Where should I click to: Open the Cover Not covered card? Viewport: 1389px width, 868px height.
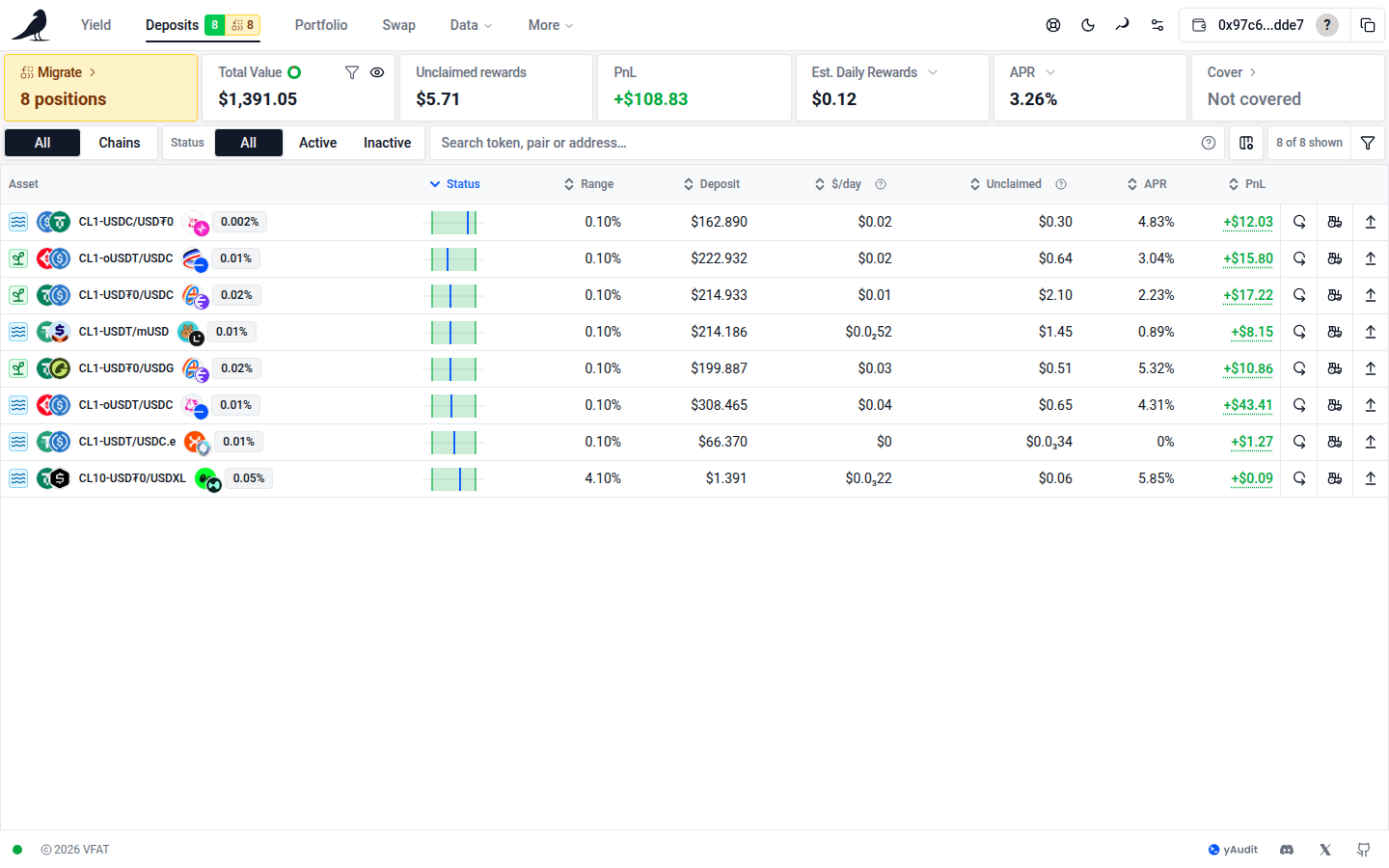(1286, 88)
